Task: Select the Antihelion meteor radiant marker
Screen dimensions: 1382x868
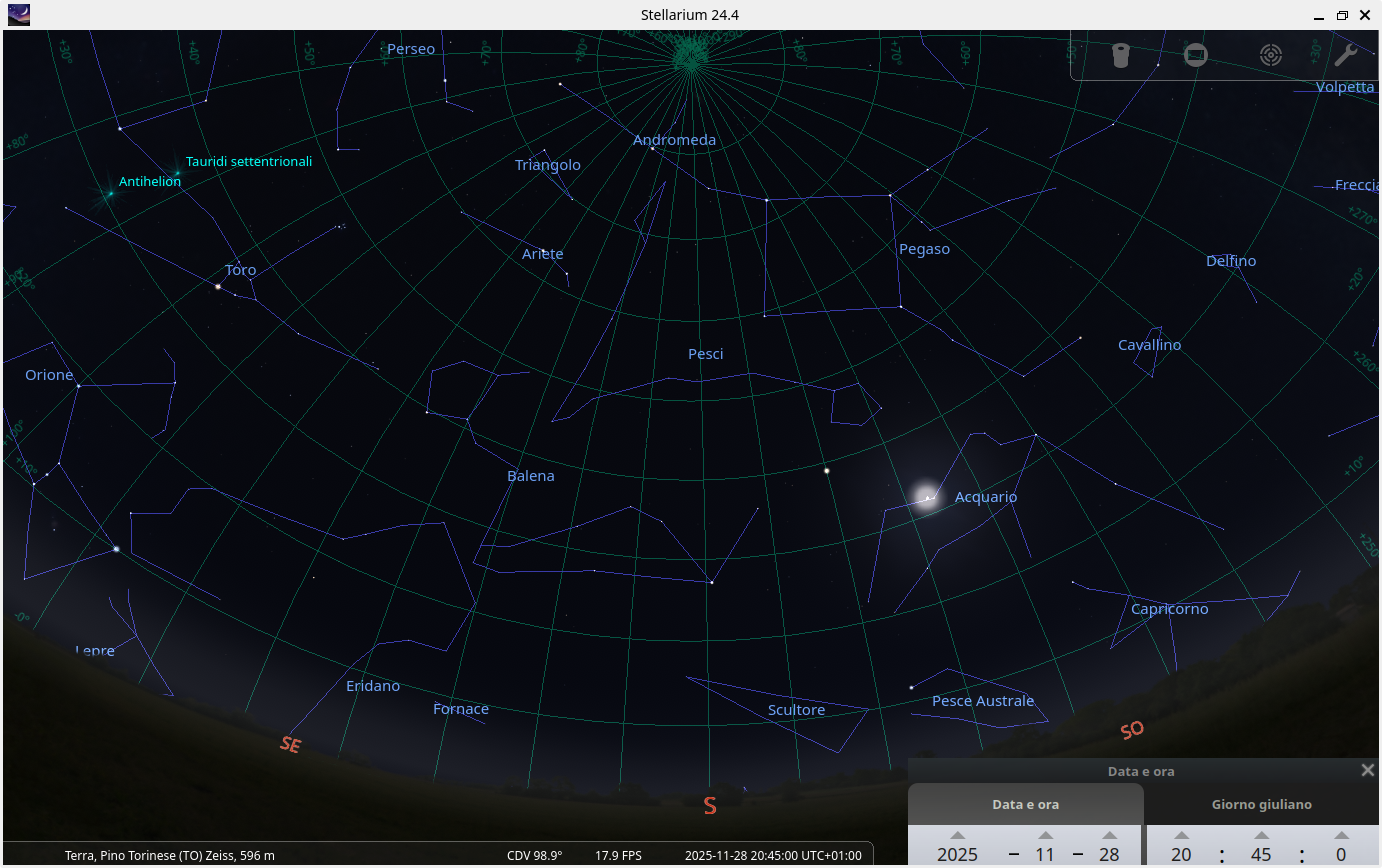Action: pyautogui.click(x=110, y=193)
